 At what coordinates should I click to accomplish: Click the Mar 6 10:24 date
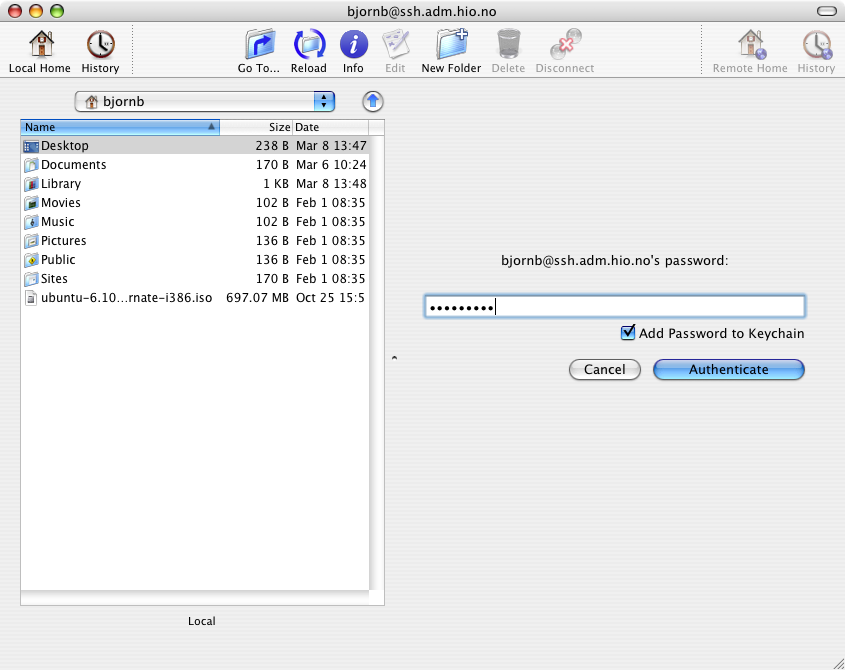click(331, 164)
